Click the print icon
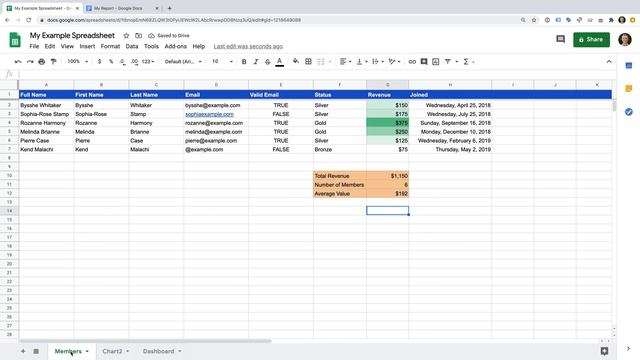 [x=42, y=62]
